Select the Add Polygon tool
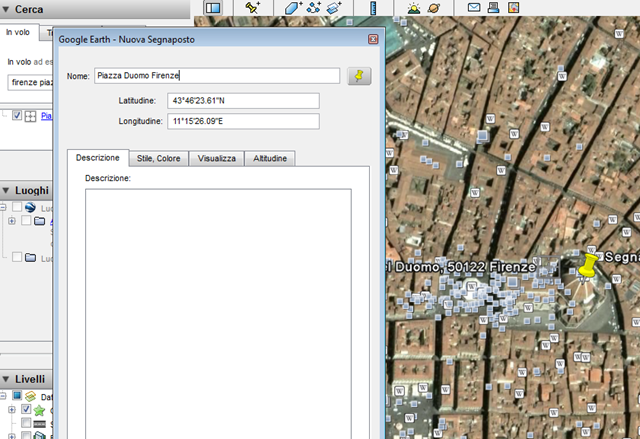640x439 pixels. click(293, 8)
